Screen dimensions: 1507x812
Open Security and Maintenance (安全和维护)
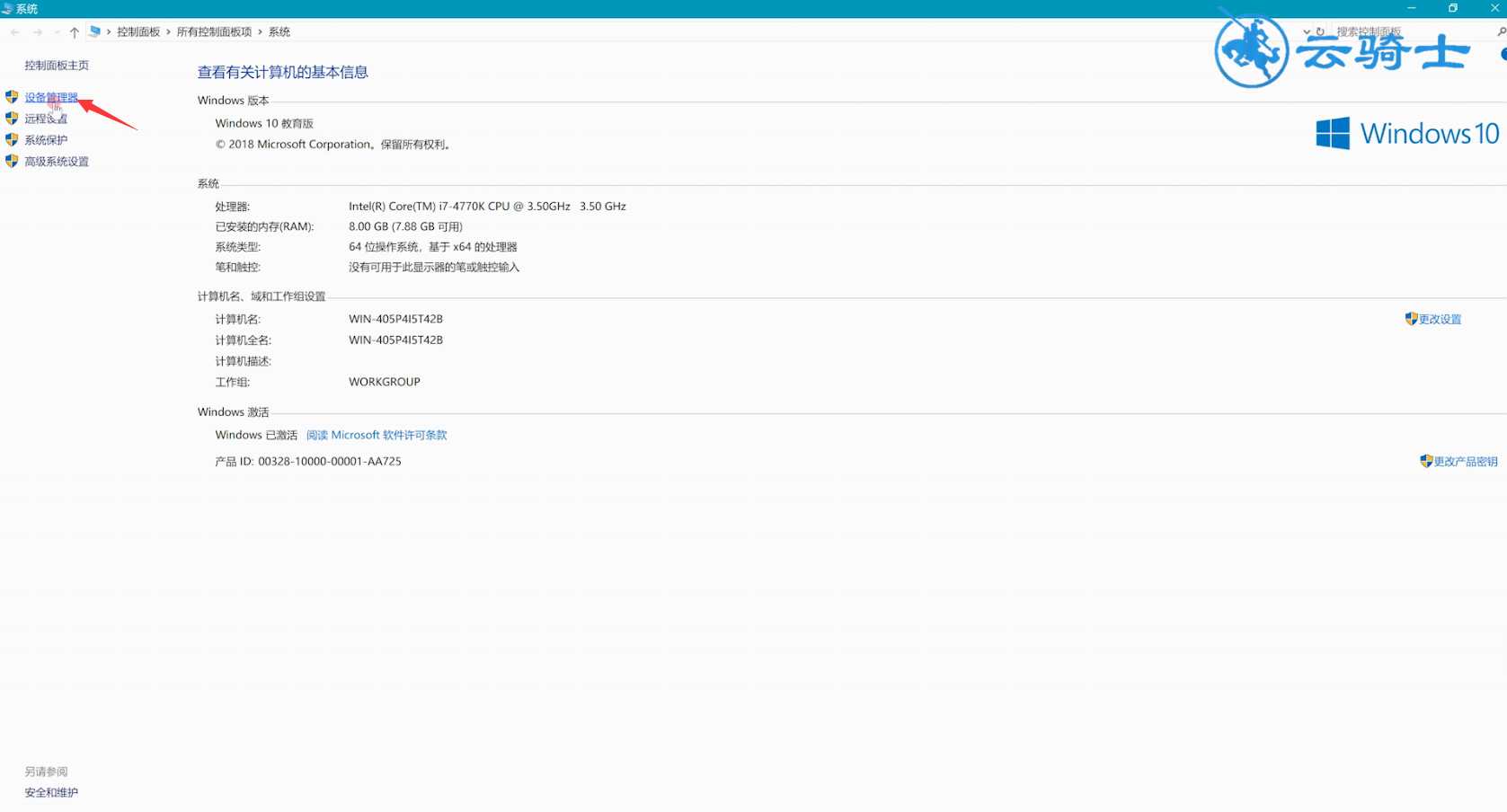51,793
